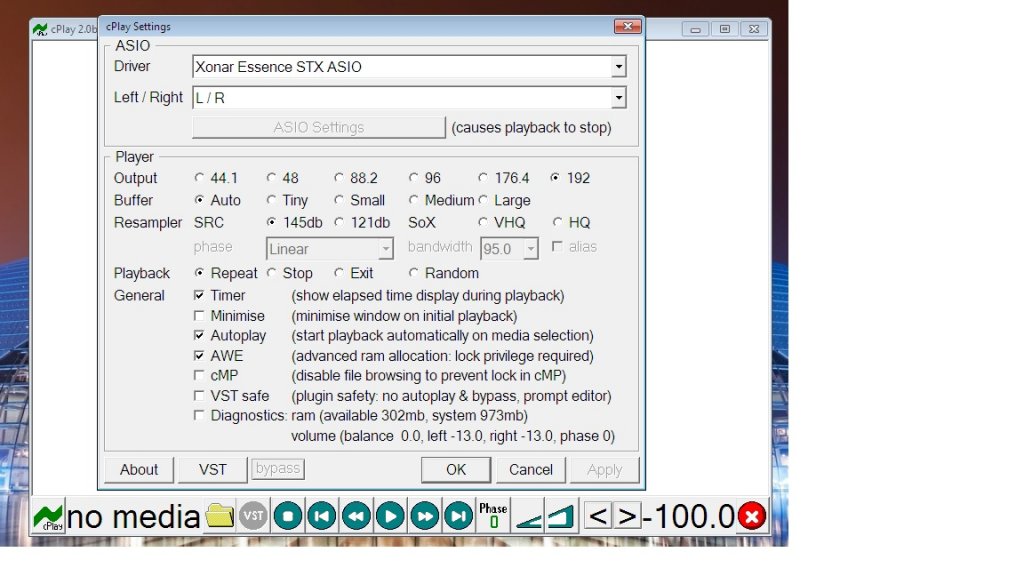Screen dimensions: 1024x576
Task: Choose Large buffer size
Action: pos(505,200)
